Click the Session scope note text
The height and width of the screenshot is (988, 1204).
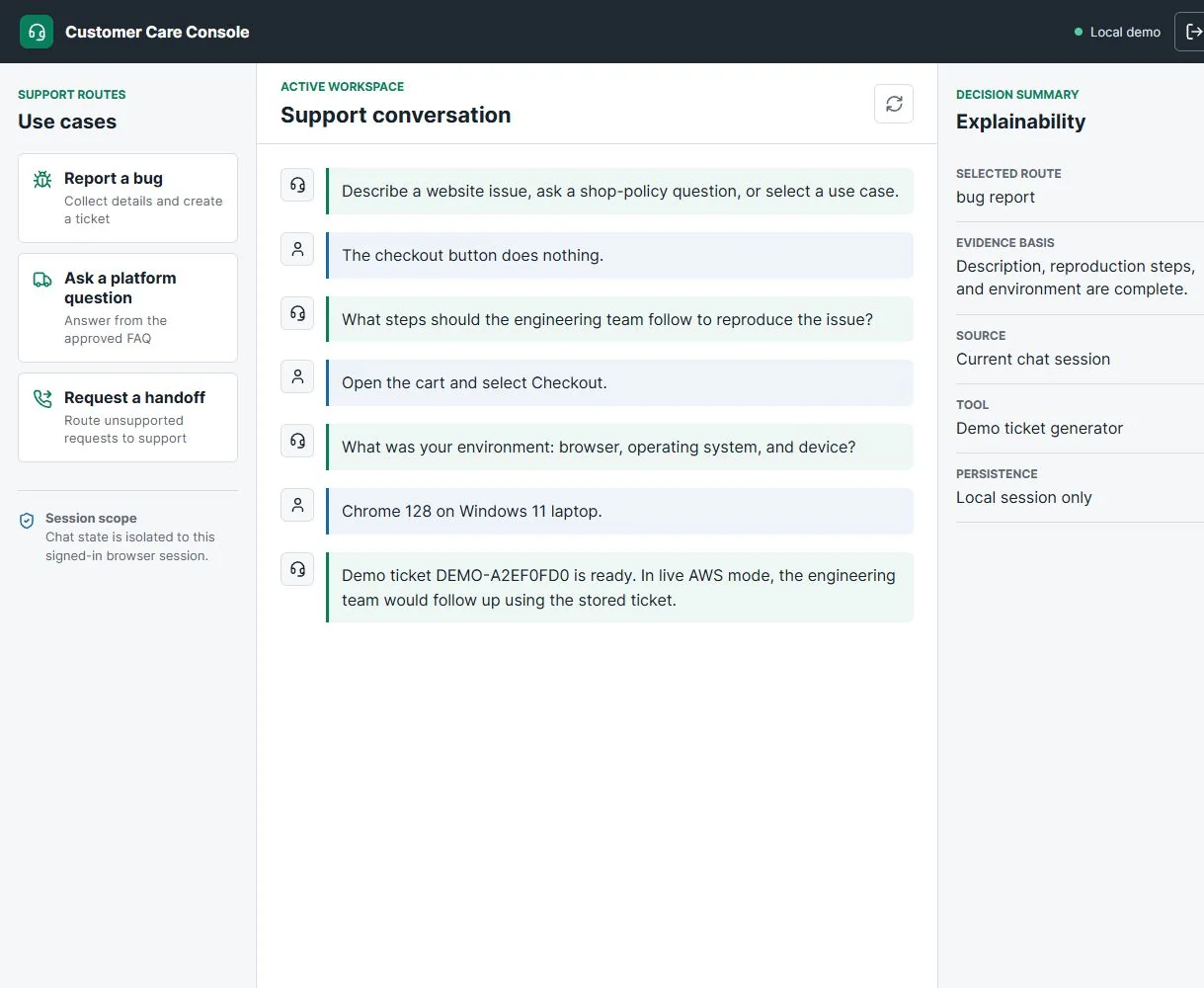129,546
